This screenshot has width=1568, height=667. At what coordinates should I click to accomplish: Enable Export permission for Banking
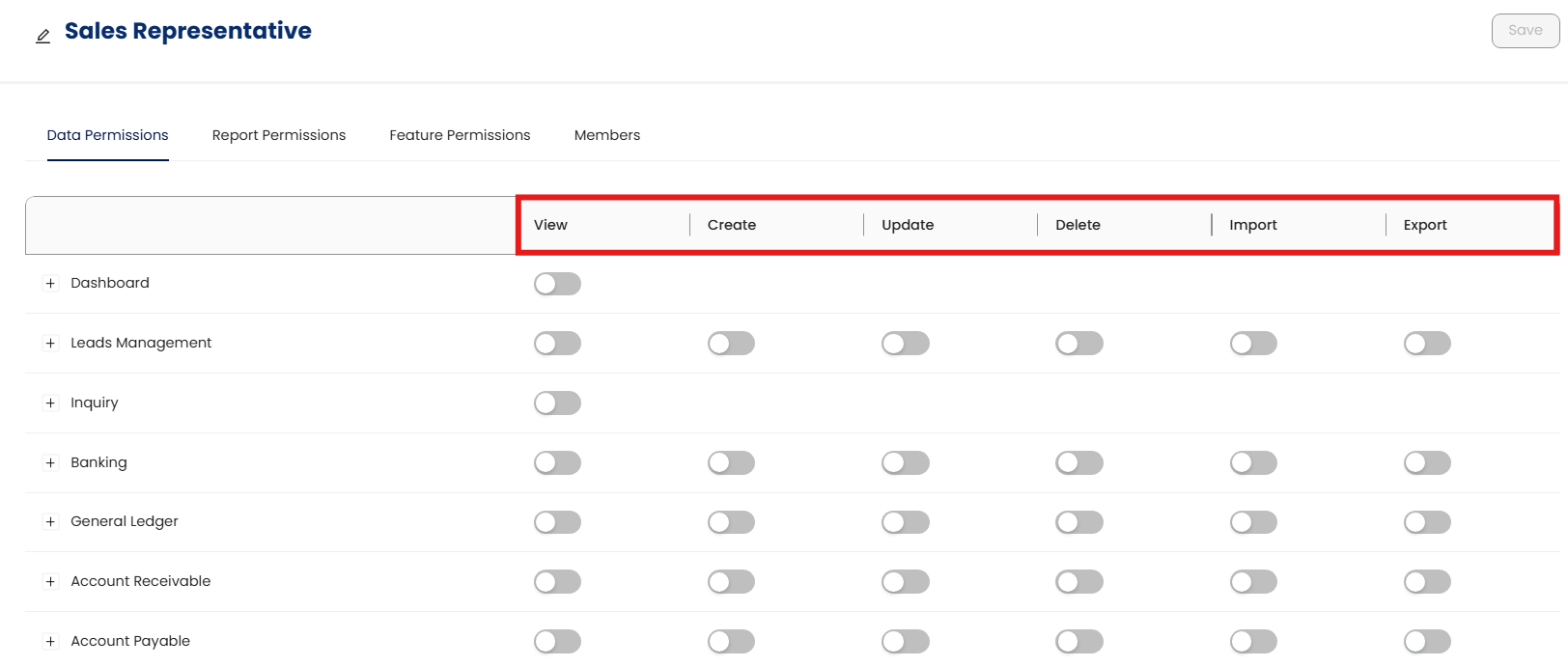[1427, 463]
